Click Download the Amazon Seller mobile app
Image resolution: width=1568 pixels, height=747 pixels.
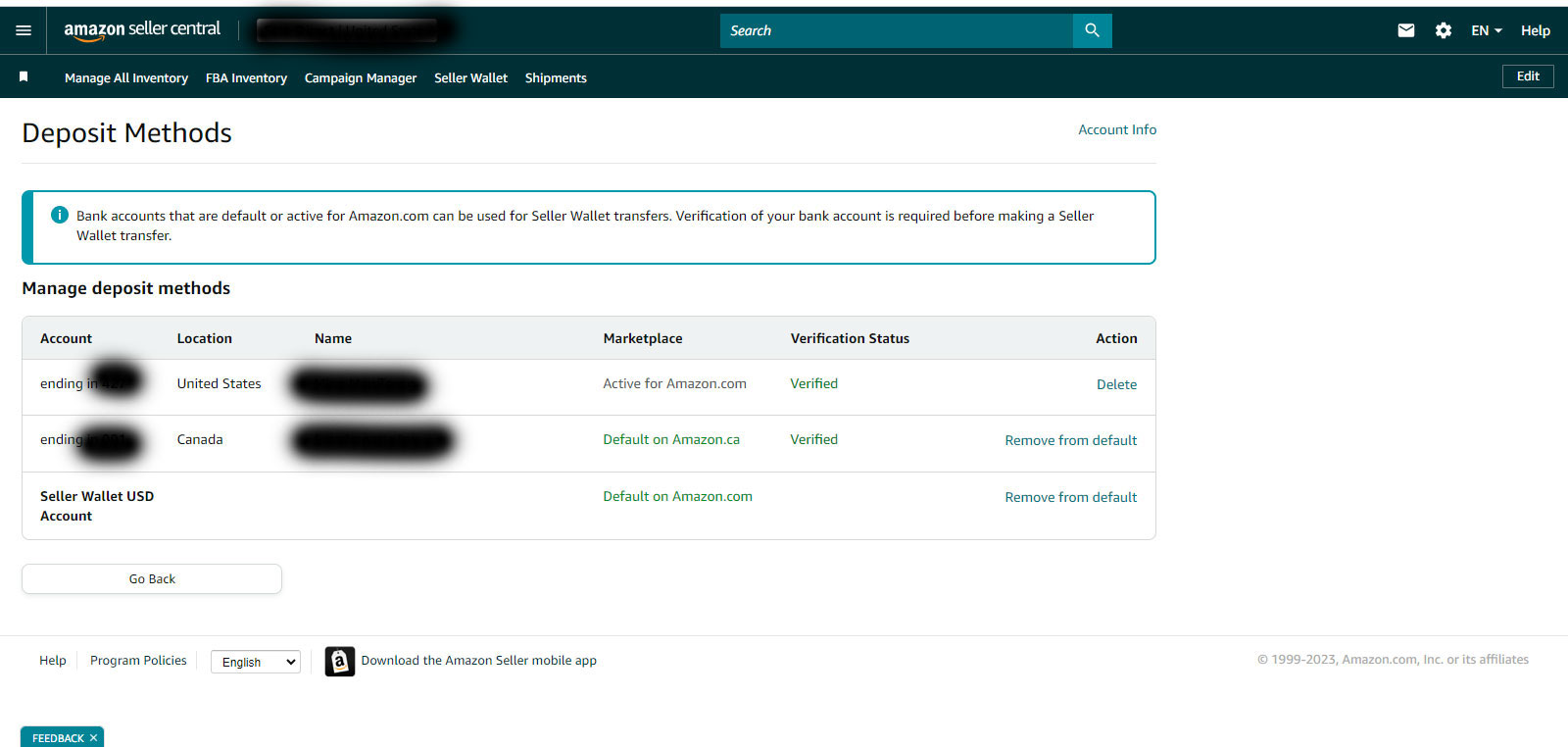pyautogui.click(x=478, y=660)
